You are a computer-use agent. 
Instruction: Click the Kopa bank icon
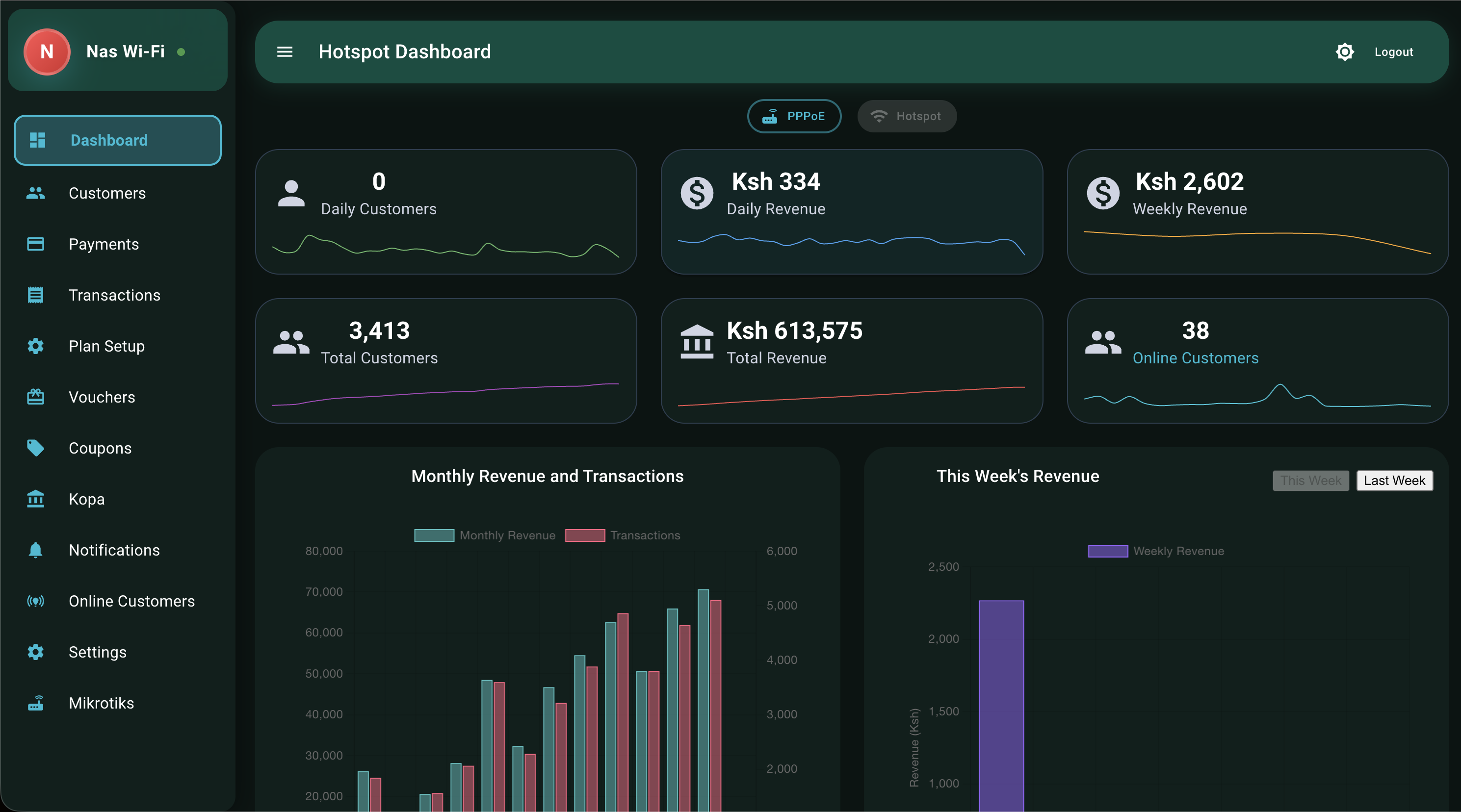coord(35,499)
